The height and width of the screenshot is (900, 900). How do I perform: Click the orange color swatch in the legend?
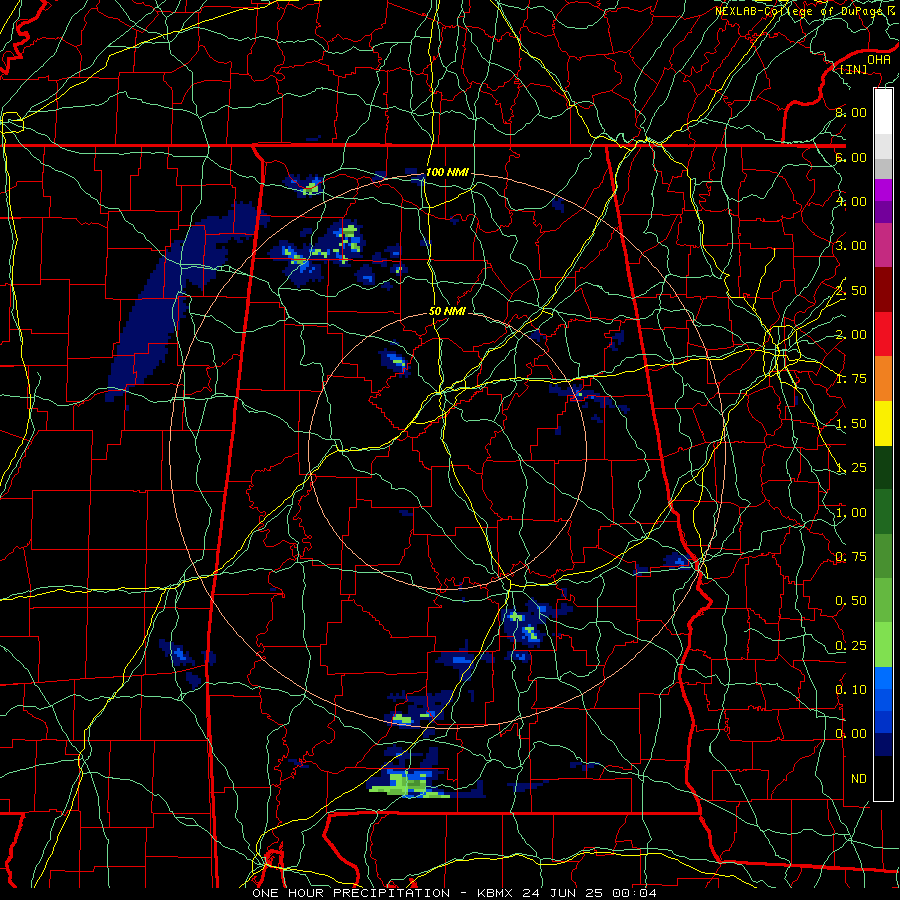pyautogui.click(x=883, y=379)
